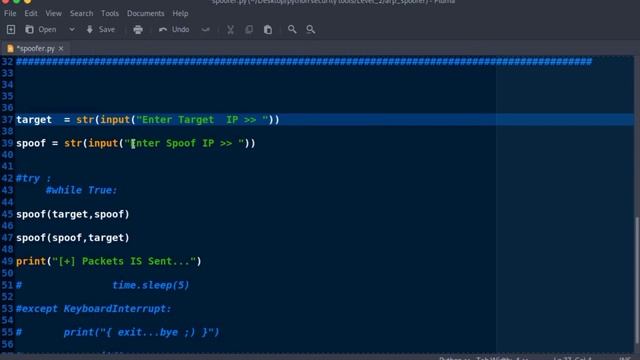Click the '#except KeyboardInterrupt:' line
Screen dimensions: 640x360
tap(93, 309)
